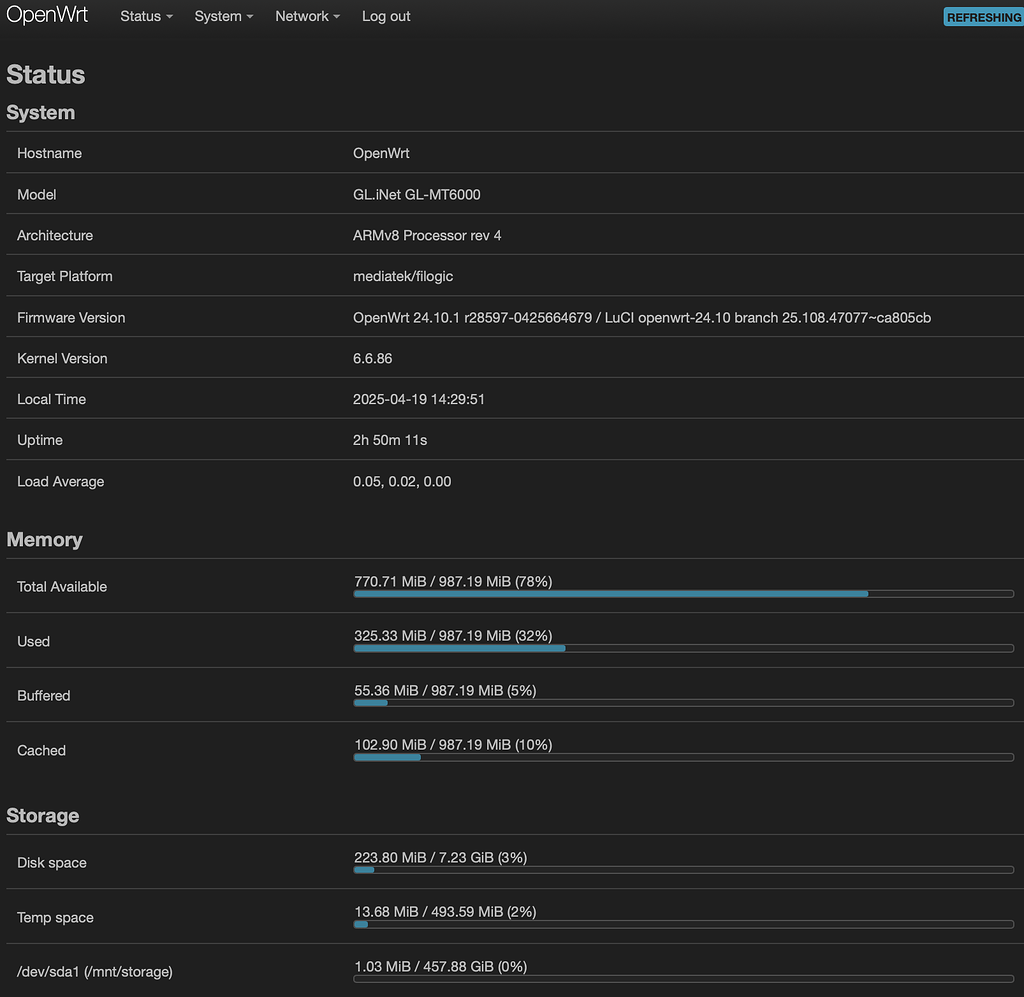The height and width of the screenshot is (997, 1024).
Task: Select the /dev/sda1 storage entry
Action: click(x=95, y=971)
